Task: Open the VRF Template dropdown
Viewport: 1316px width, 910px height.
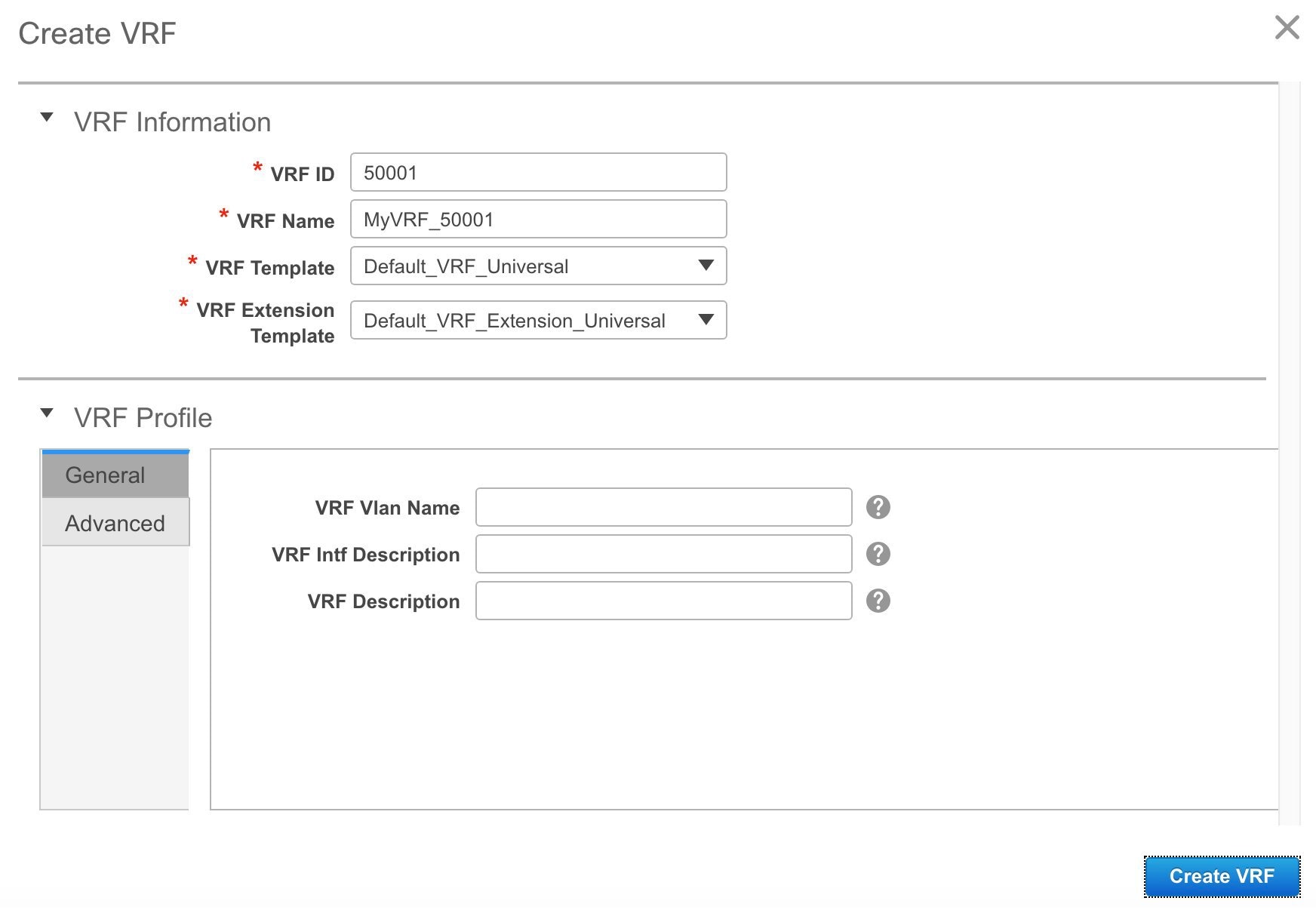Action: (x=538, y=266)
